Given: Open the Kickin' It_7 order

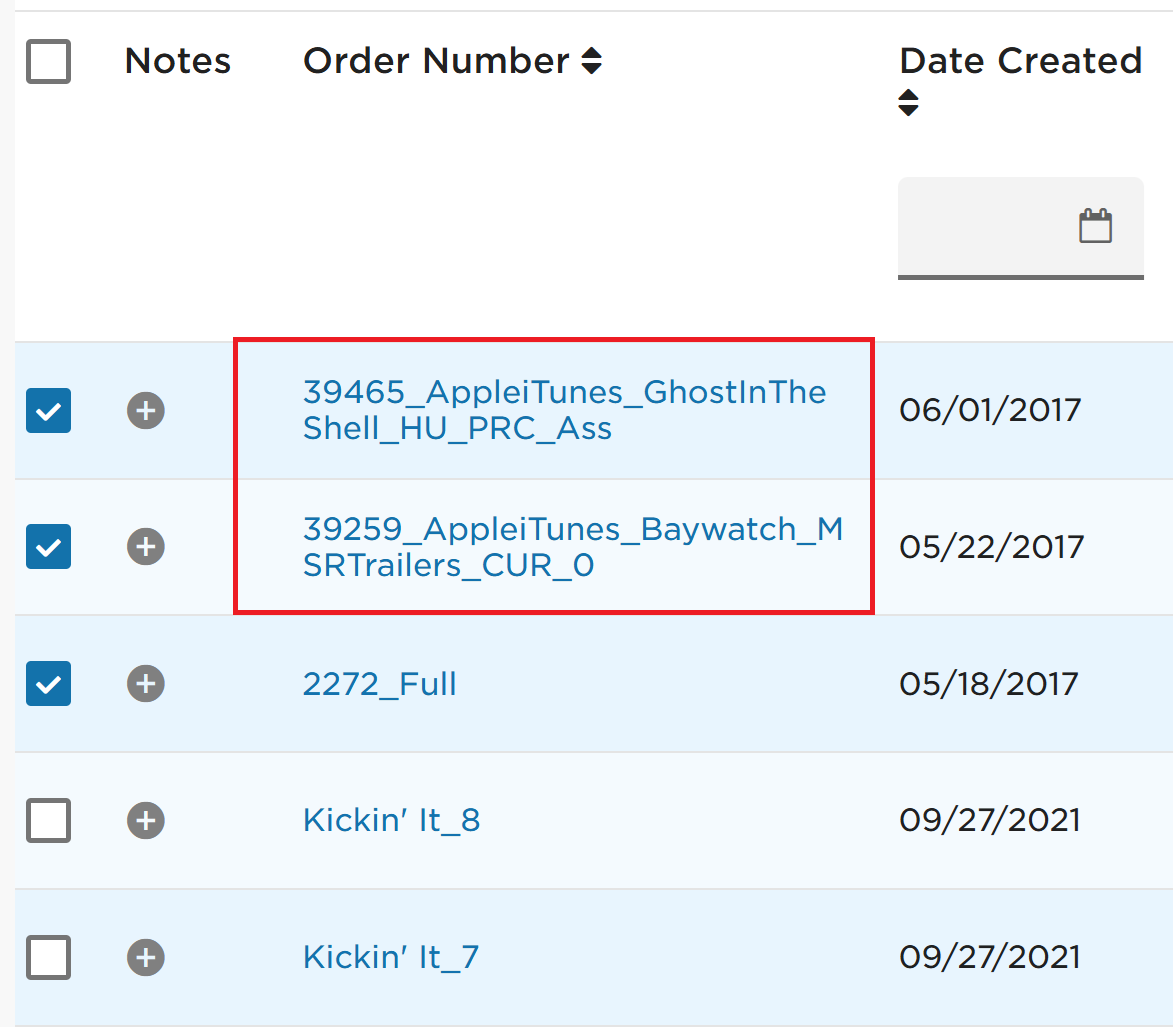Looking at the screenshot, I should coord(391,957).
